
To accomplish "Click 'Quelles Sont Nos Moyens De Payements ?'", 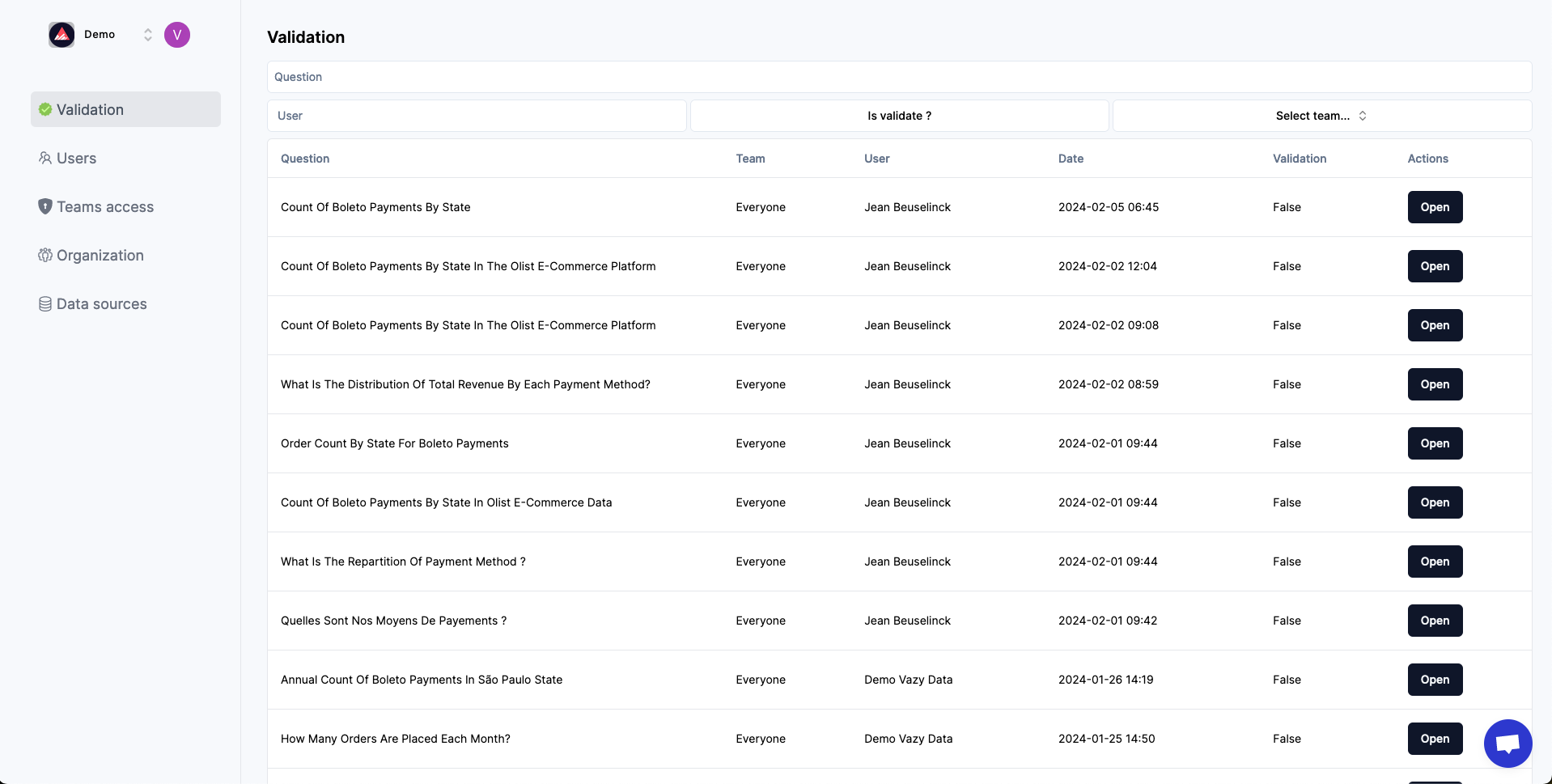I will [394, 621].
